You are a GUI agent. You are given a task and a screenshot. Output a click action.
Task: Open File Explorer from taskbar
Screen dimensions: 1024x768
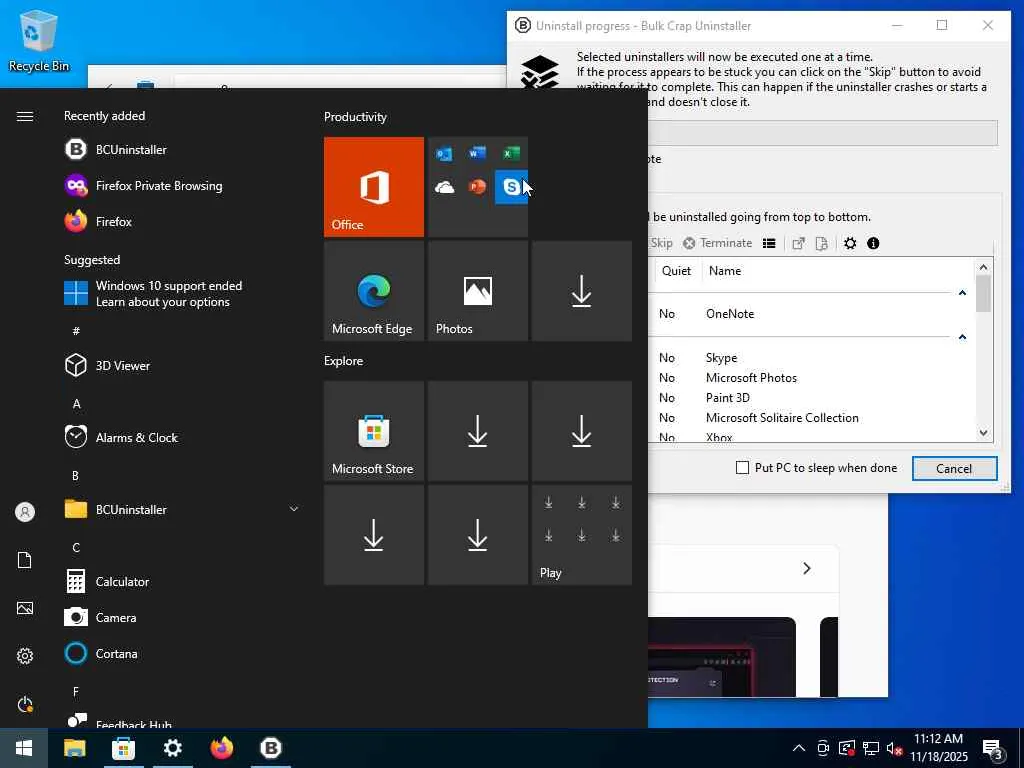(74, 748)
